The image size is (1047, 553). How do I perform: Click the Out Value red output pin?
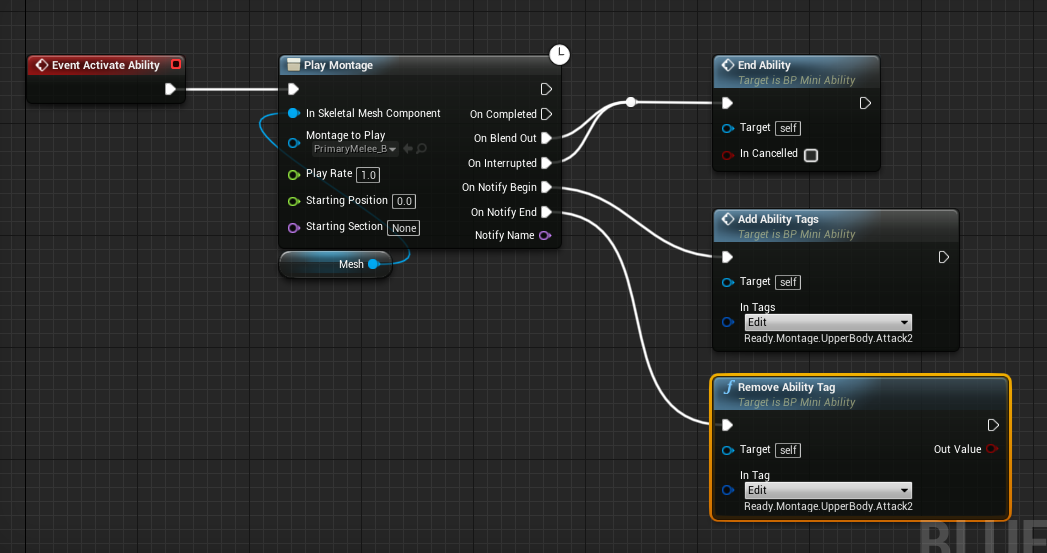click(992, 448)
